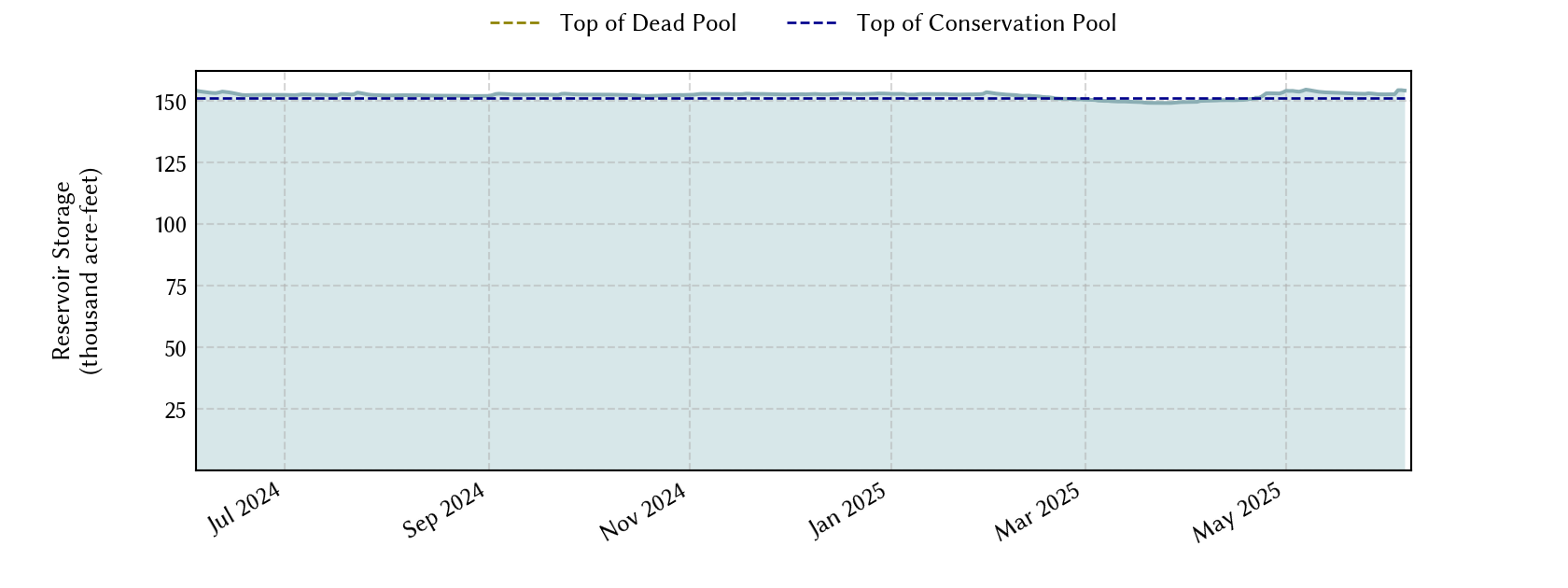Screen dimensions: 1568x588
Task: Click the 25 y-axis tick label
Action: pos(175,410)
